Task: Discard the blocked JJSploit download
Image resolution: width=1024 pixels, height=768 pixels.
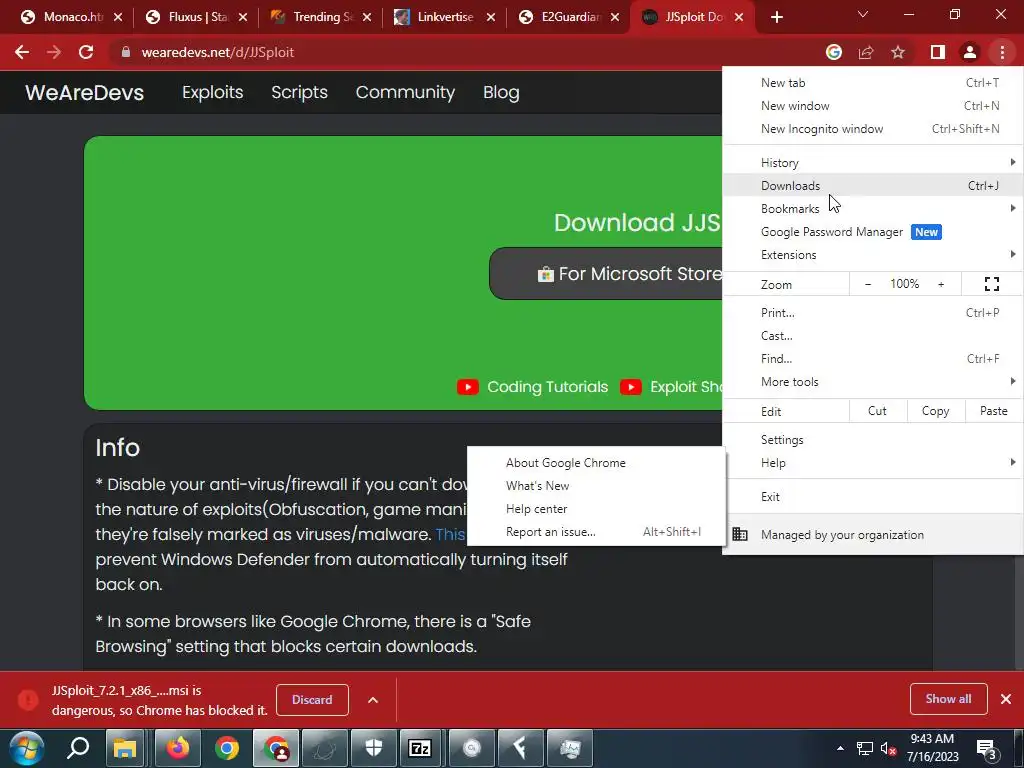Action: click(312, 699)
